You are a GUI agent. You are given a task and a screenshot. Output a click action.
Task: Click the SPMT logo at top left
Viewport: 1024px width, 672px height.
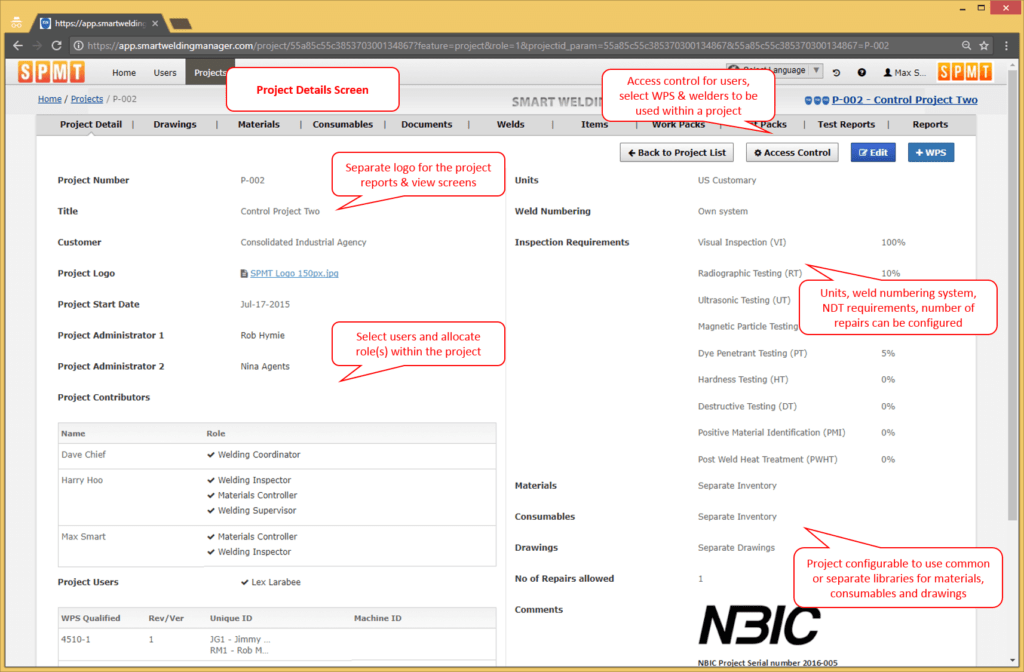coord(52,72)
